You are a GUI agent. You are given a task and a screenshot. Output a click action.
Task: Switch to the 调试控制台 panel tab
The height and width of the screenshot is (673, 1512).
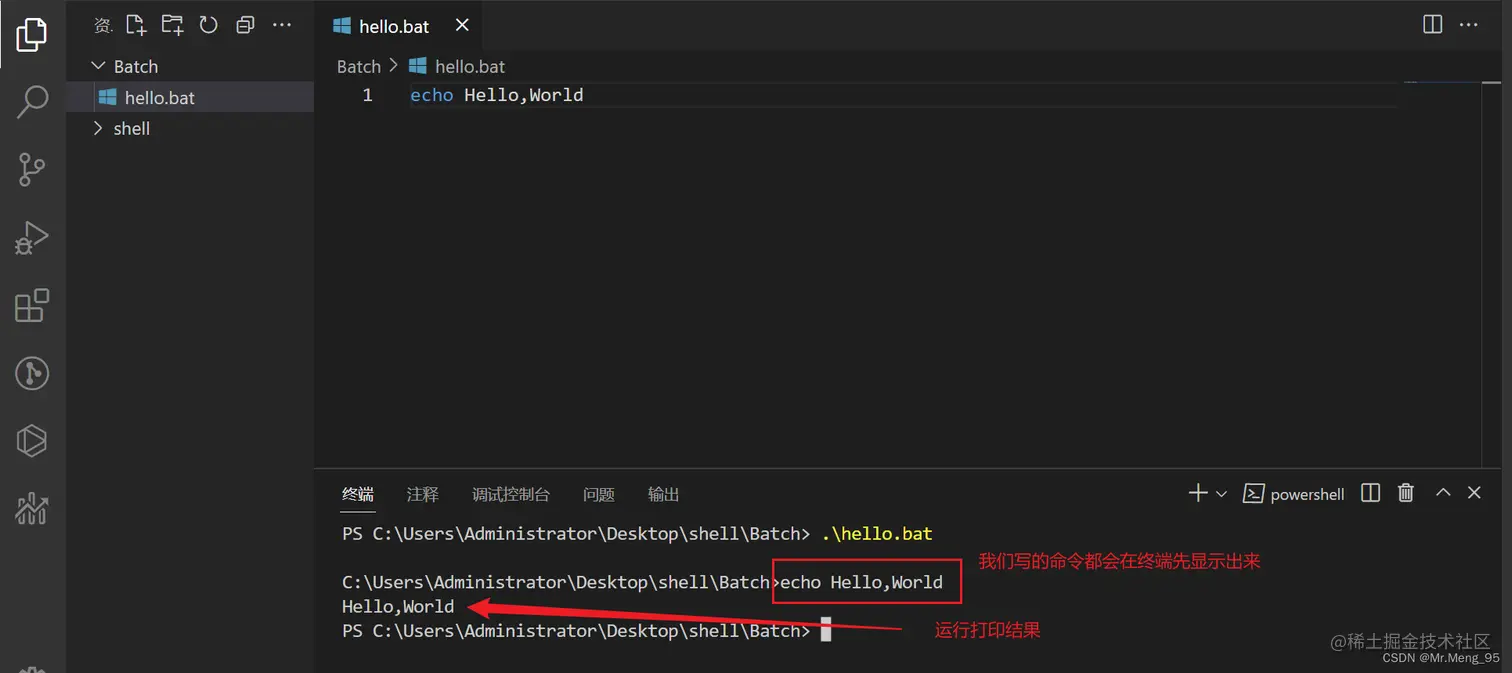tap(511, 494)
